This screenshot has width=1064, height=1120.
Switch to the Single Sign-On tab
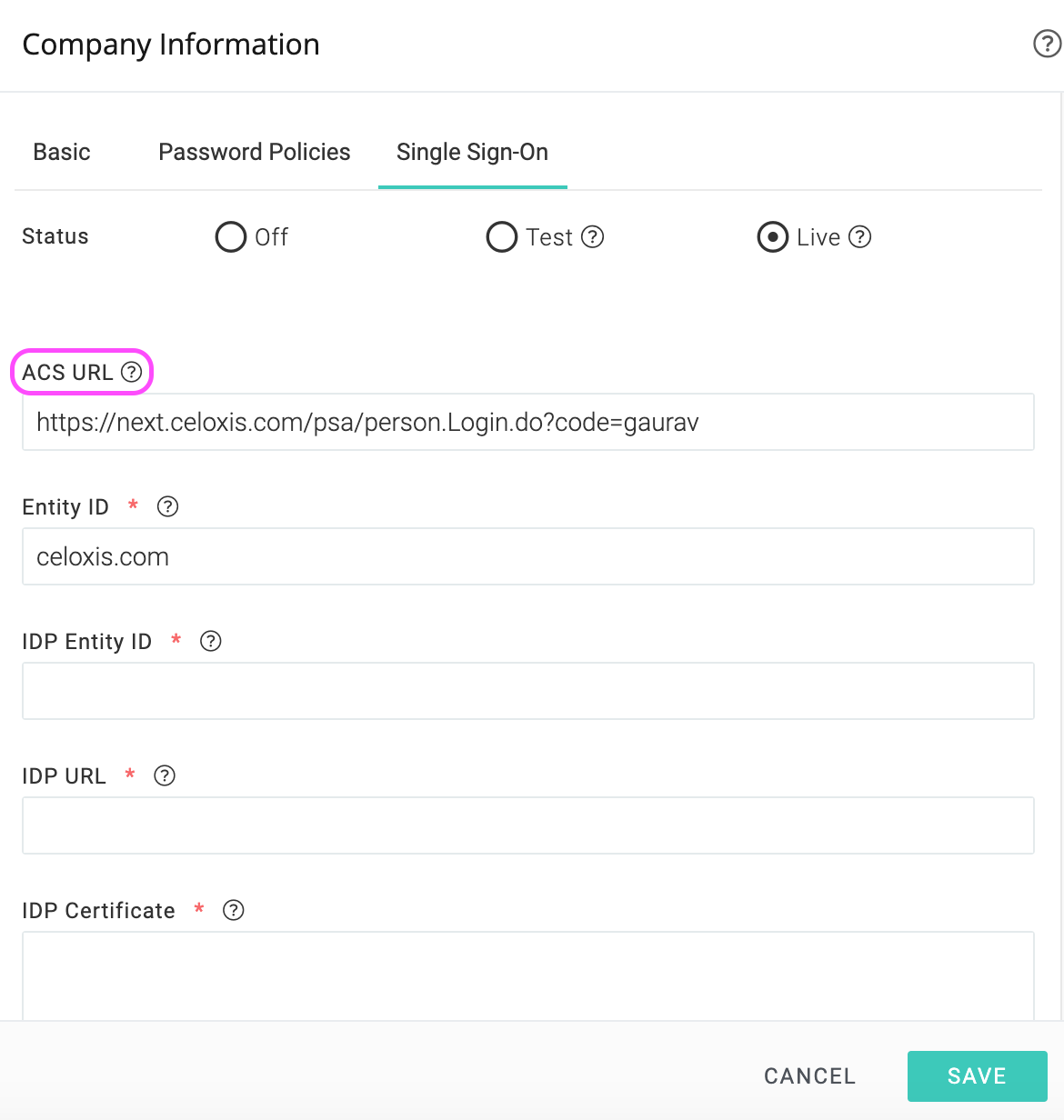[473, 152]
